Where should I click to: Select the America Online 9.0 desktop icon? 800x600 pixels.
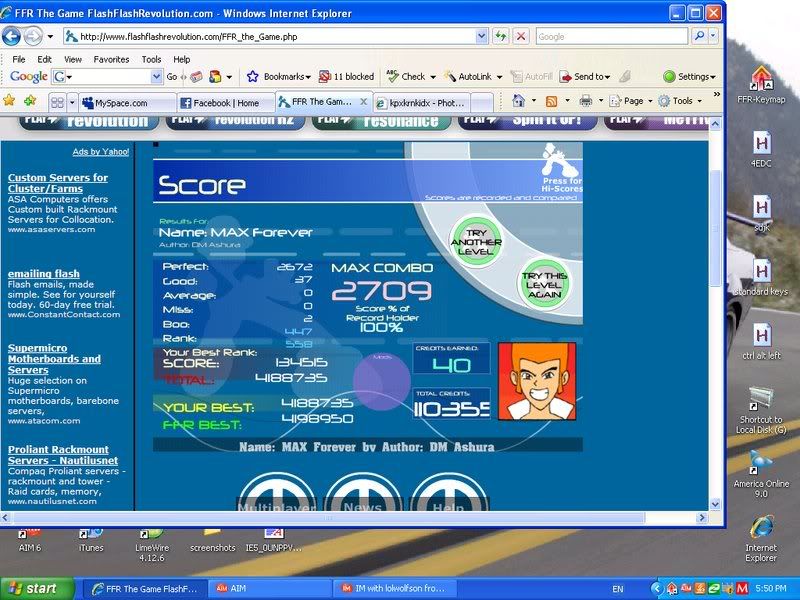[x=761, y=474]
